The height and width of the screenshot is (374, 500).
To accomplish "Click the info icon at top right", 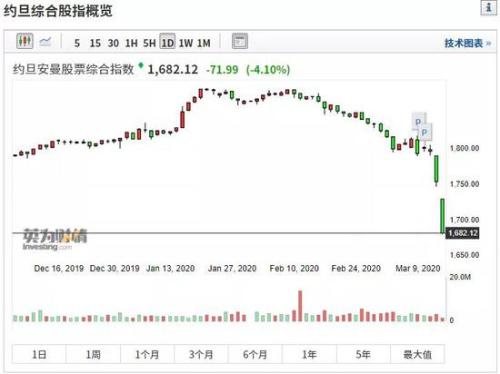I will pos(488,8).
